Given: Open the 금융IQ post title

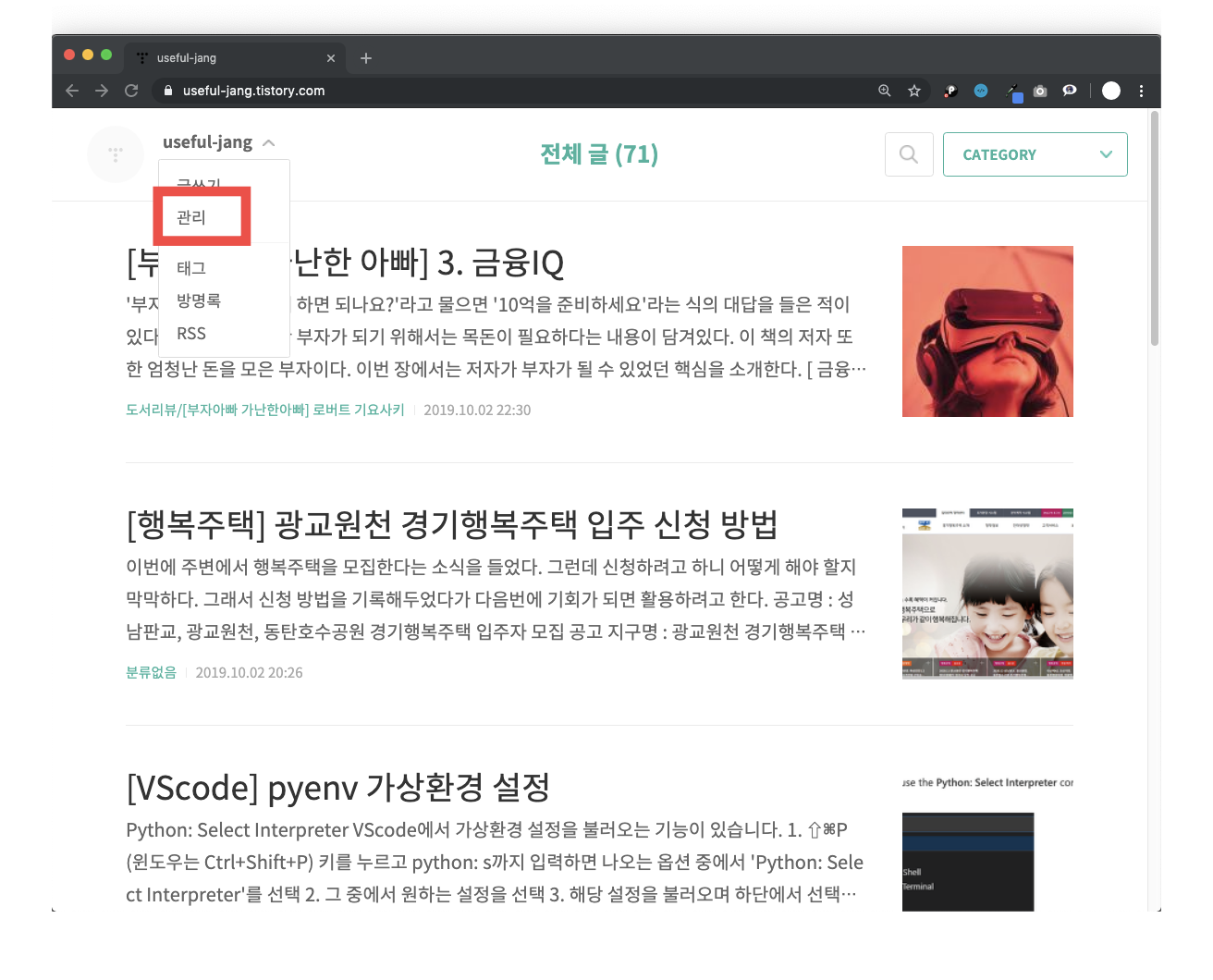Looking at the screenshot, I should point(345,263).
